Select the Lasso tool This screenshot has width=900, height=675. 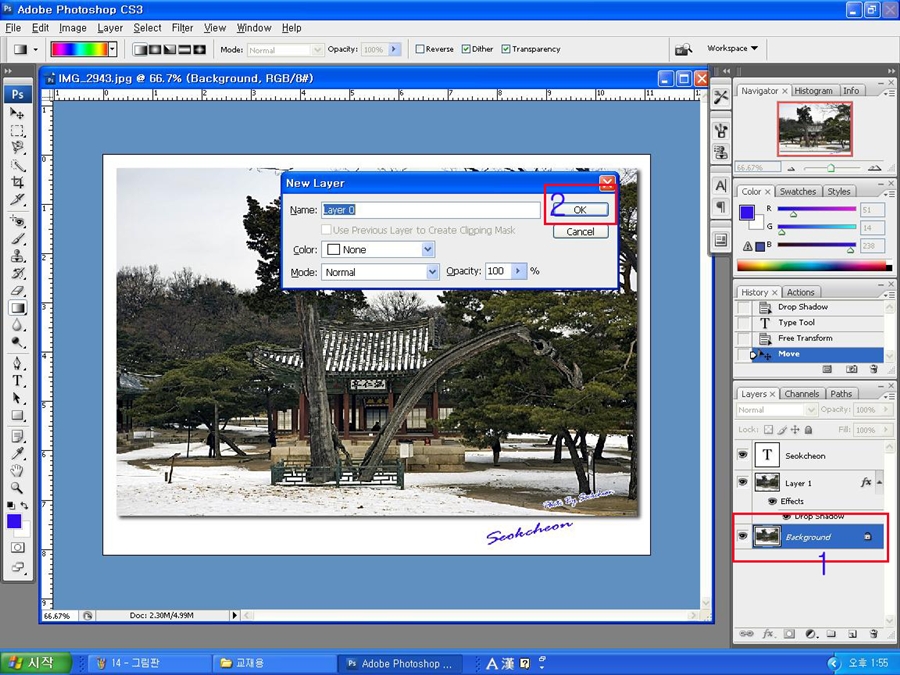click(x=17, y=148)
